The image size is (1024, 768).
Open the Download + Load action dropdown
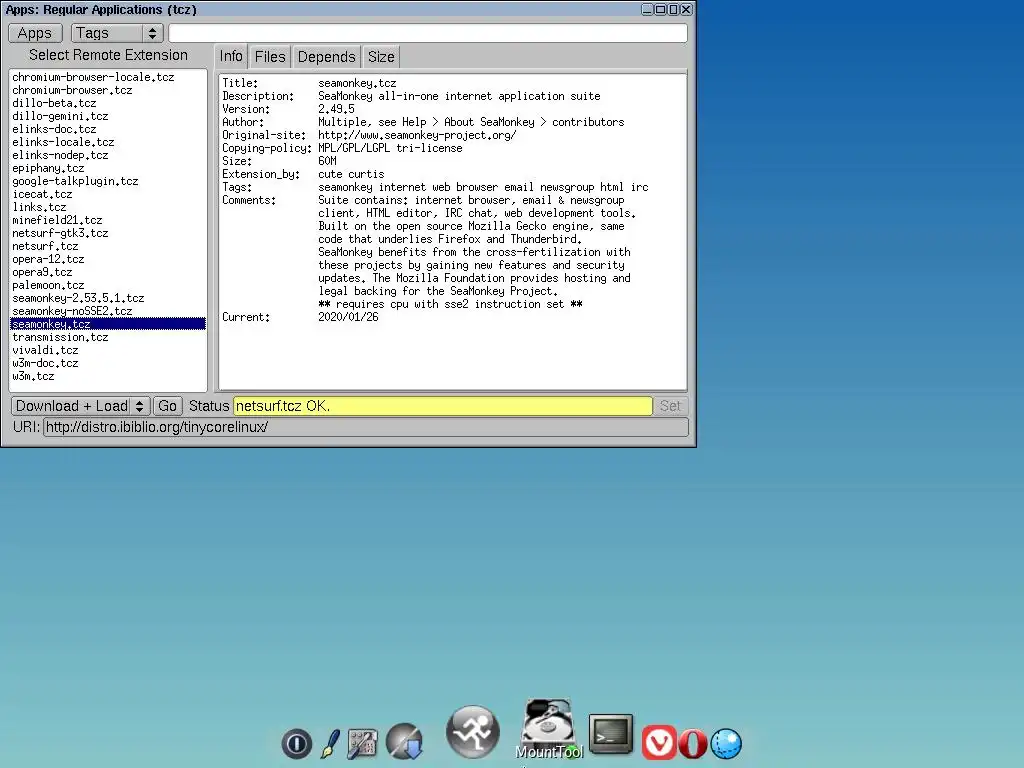click(80, 406)
